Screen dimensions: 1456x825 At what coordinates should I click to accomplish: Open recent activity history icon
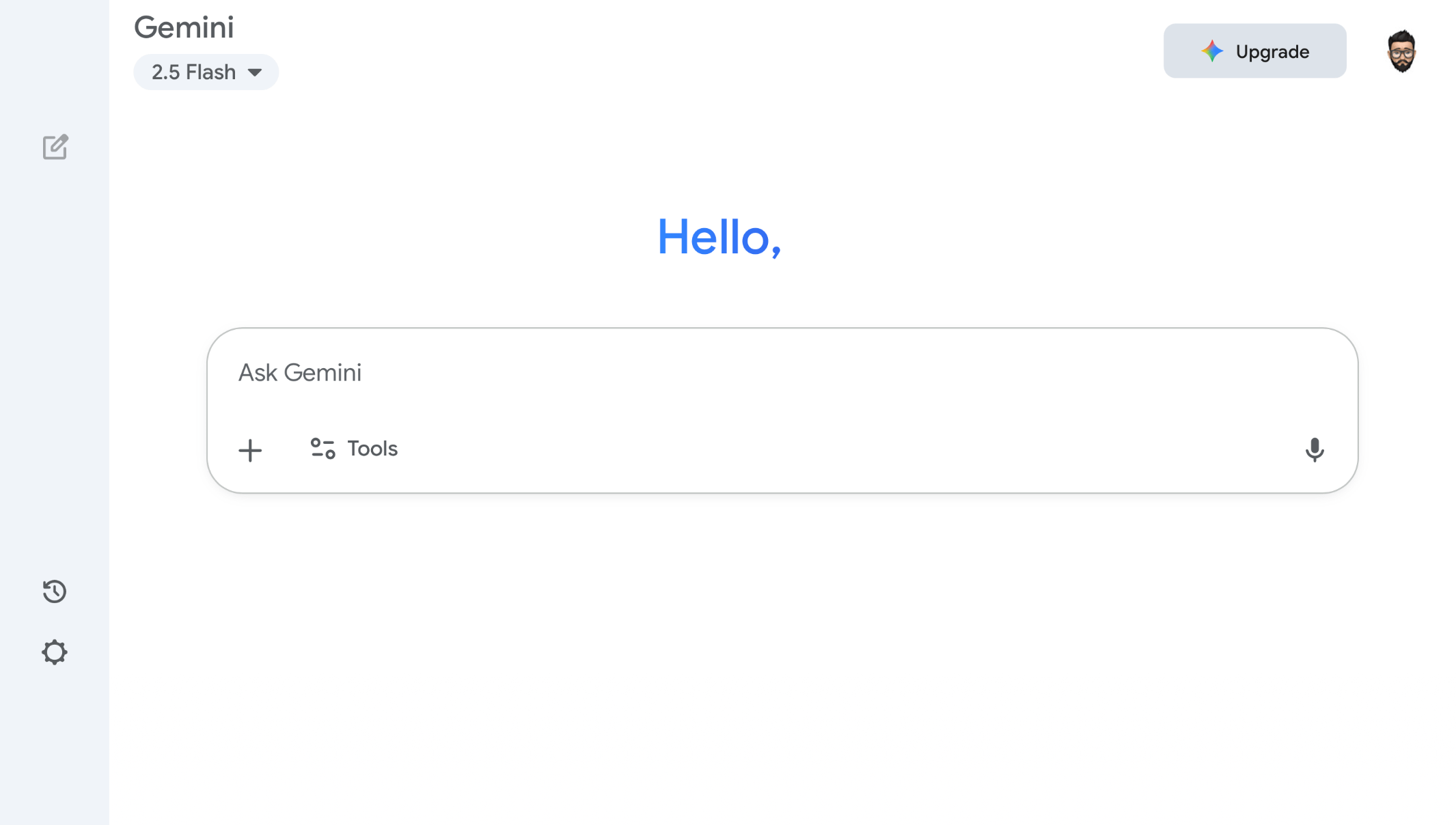tap(55, 591)
